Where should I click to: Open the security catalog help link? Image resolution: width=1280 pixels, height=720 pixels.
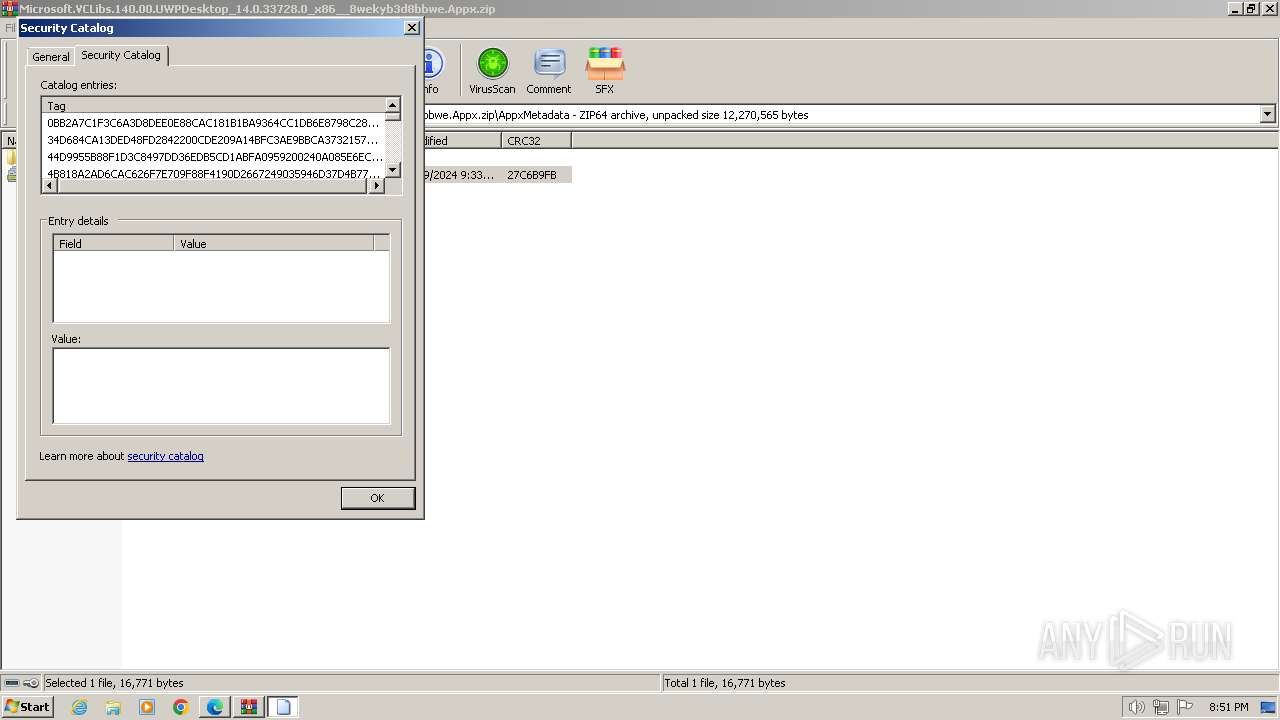coord(165,456)
